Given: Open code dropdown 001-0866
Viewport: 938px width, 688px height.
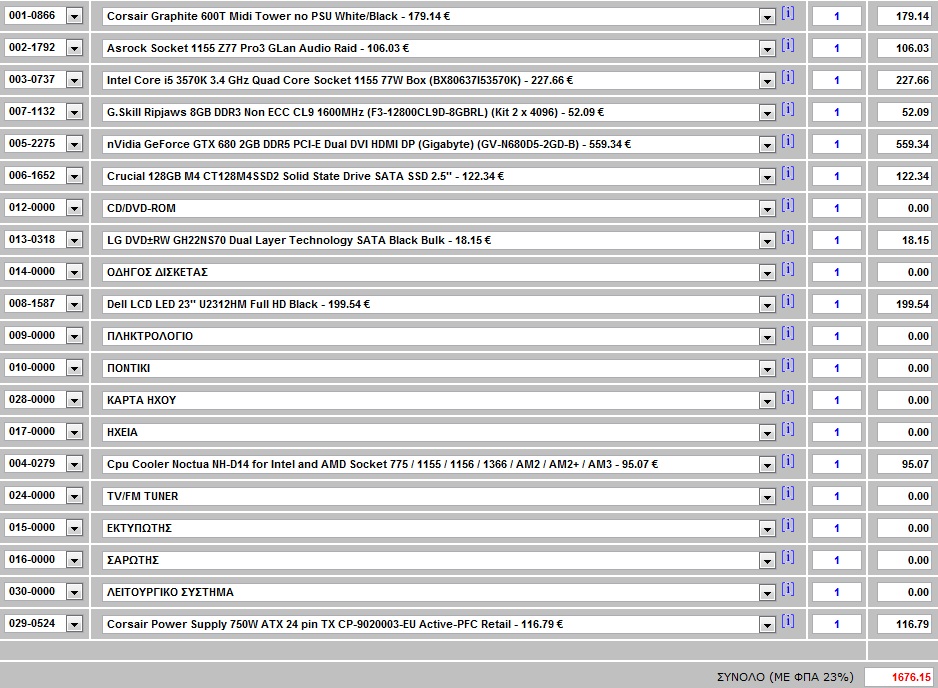Looking at the screenshot, I should click(x=74, y=17).
